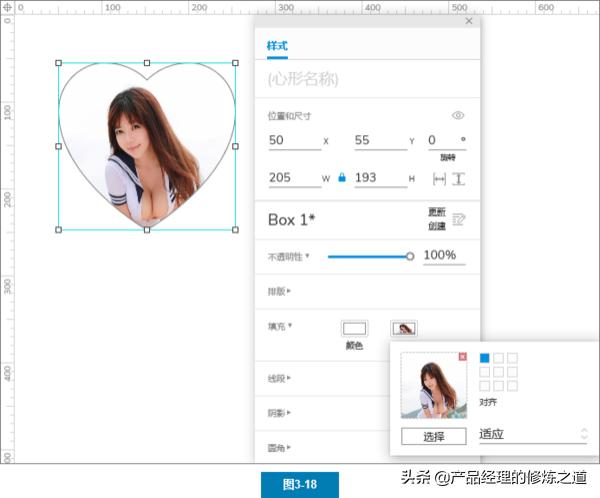Viewport: 600px width, 498px height.
Task: Click 创建 to create a style
Action: (x=437, y=226)
